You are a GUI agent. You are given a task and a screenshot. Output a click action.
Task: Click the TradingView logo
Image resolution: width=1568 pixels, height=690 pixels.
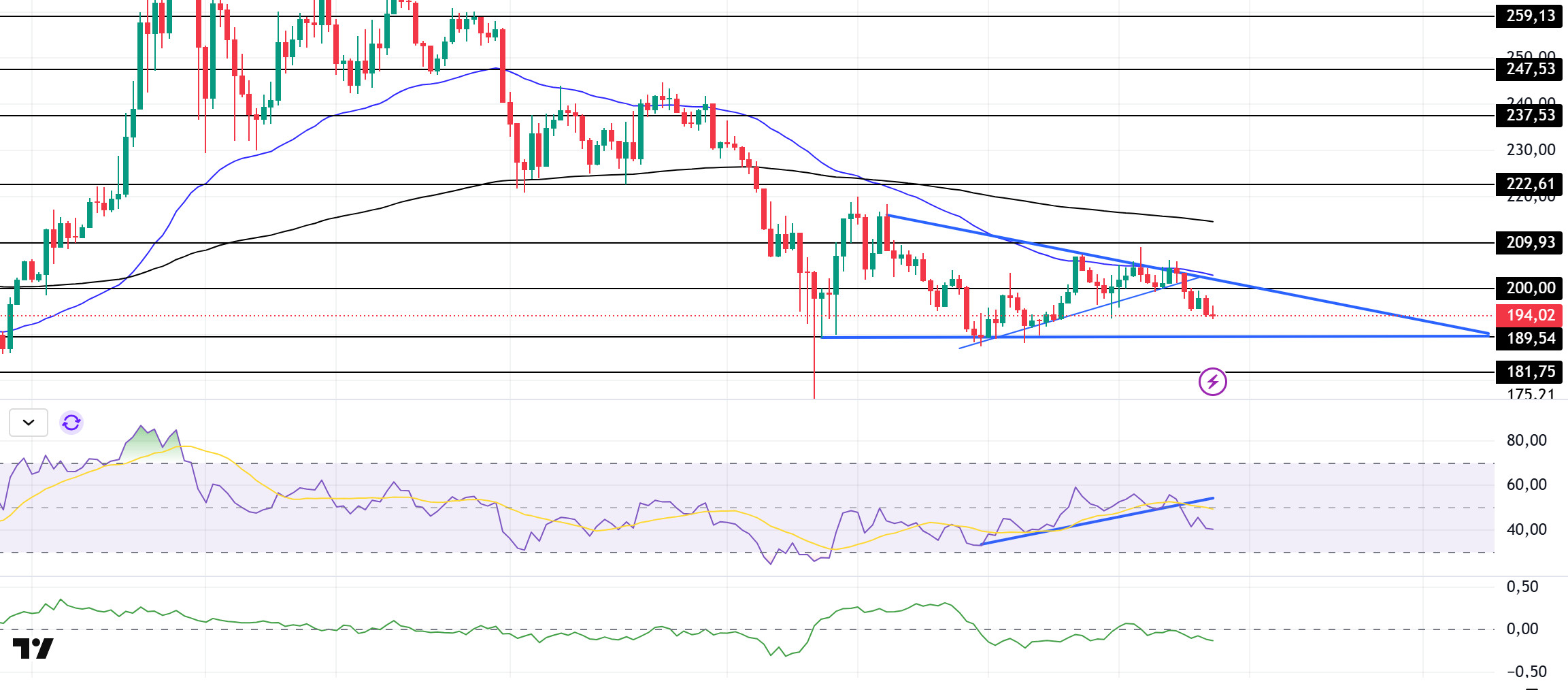pos(33,648)
